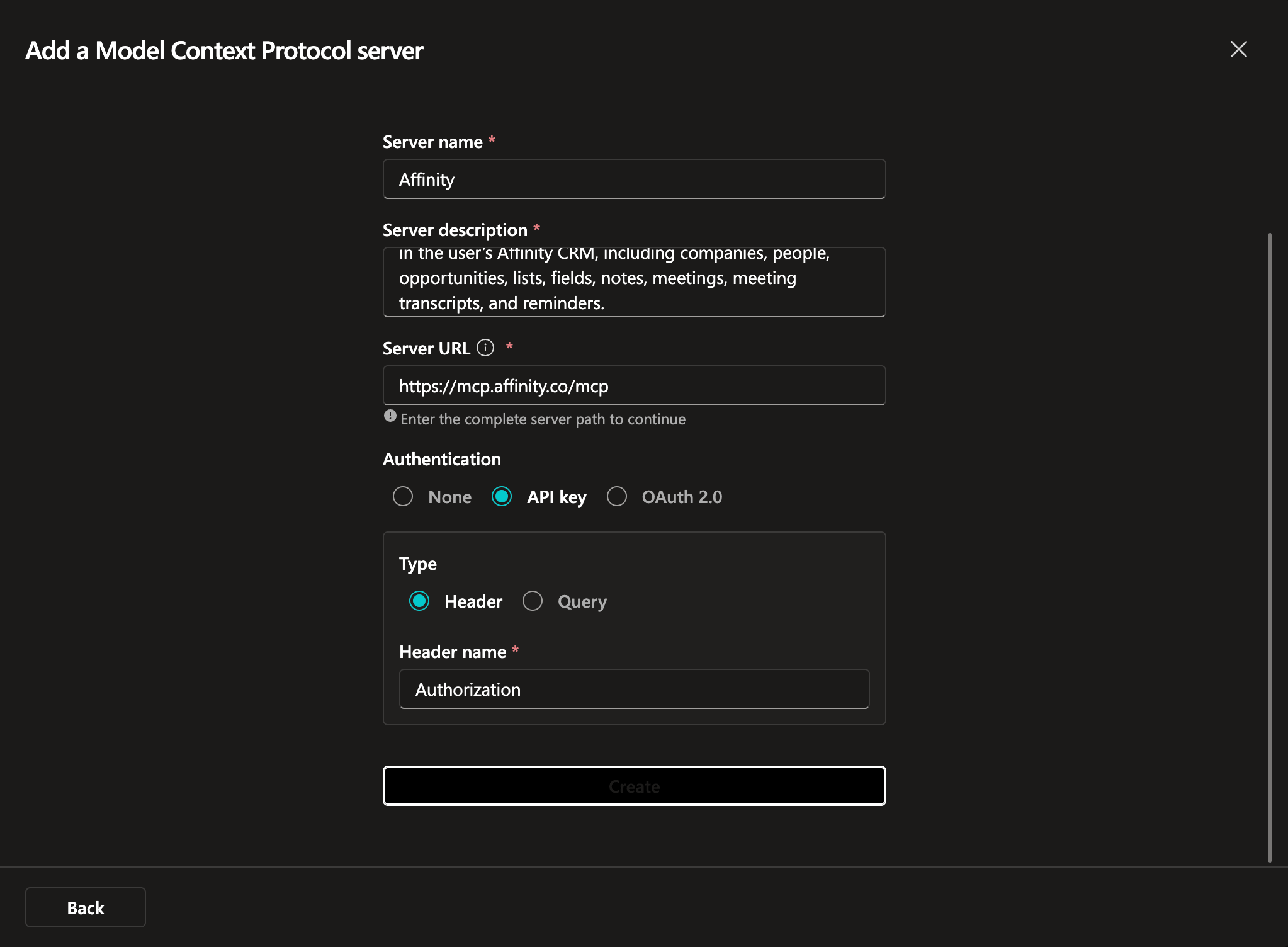Image resolution: width=1288 pixels, height=947 pixels.
Task: Click the Authentication section label
Action: pos(442,459)
